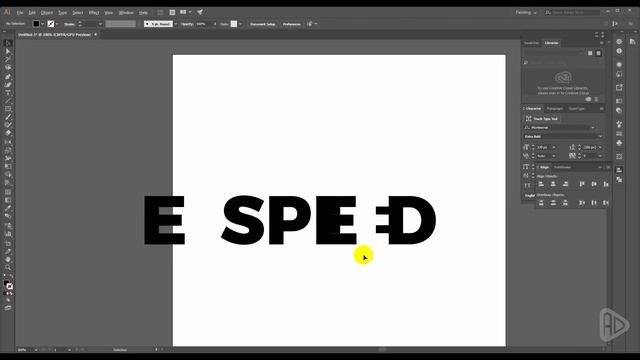Viewport: 640px width, 360px height.
Task: Open the font size dropdown
Action: coord(554,147)
